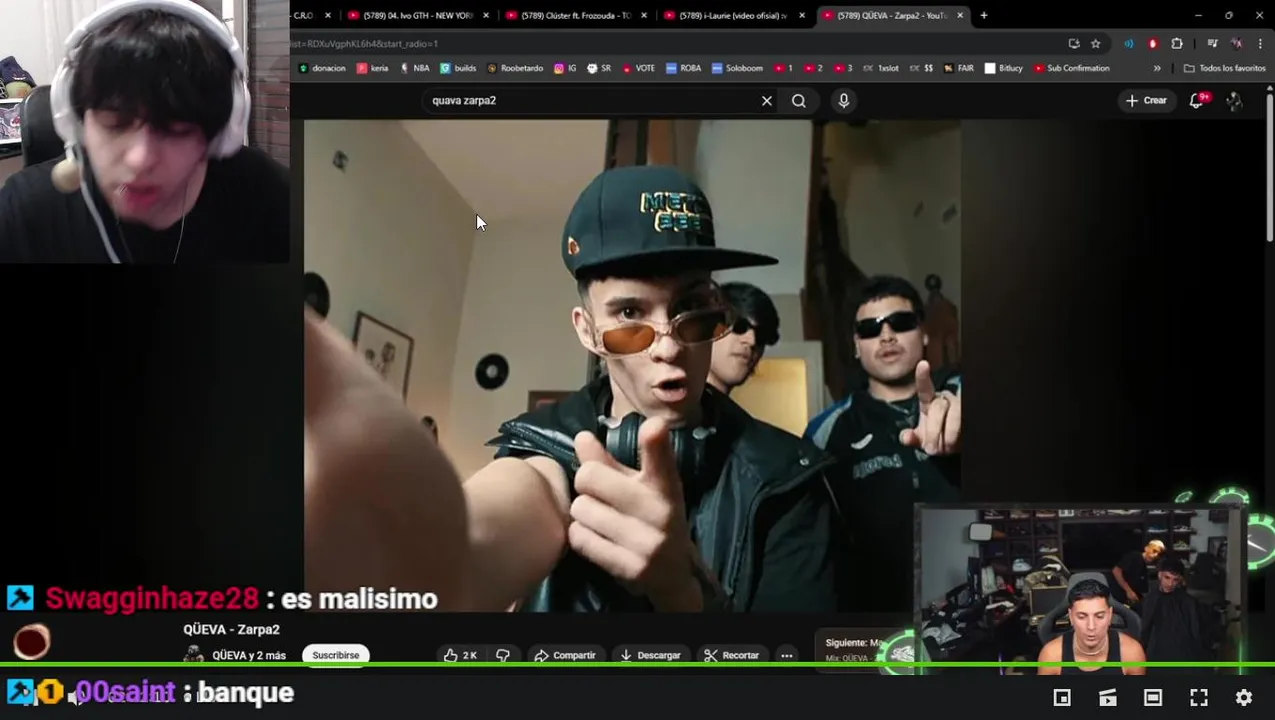
Task: Open the Bitlucy bookmark
Action: pyautogui.click(x=1004, y=68)
